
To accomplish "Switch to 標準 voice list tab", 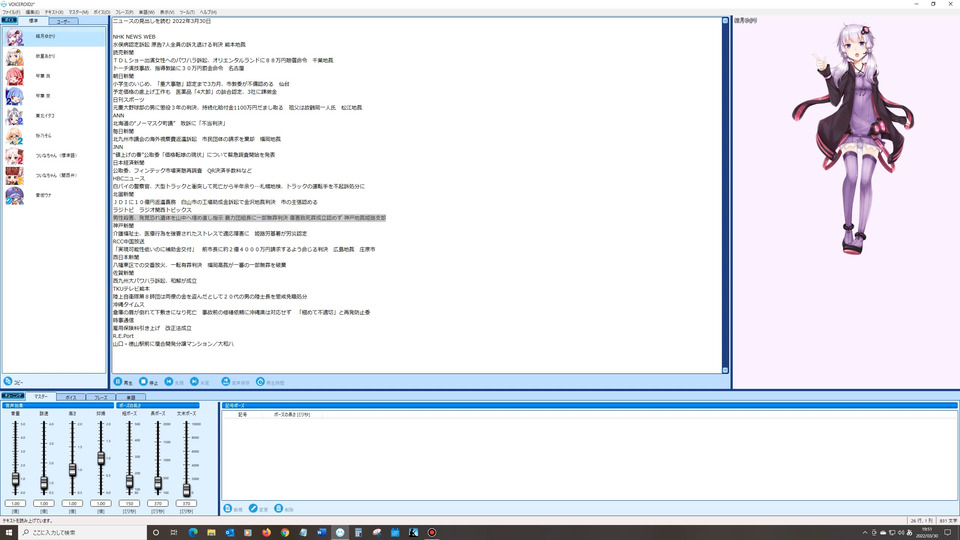I will point(33,21).
